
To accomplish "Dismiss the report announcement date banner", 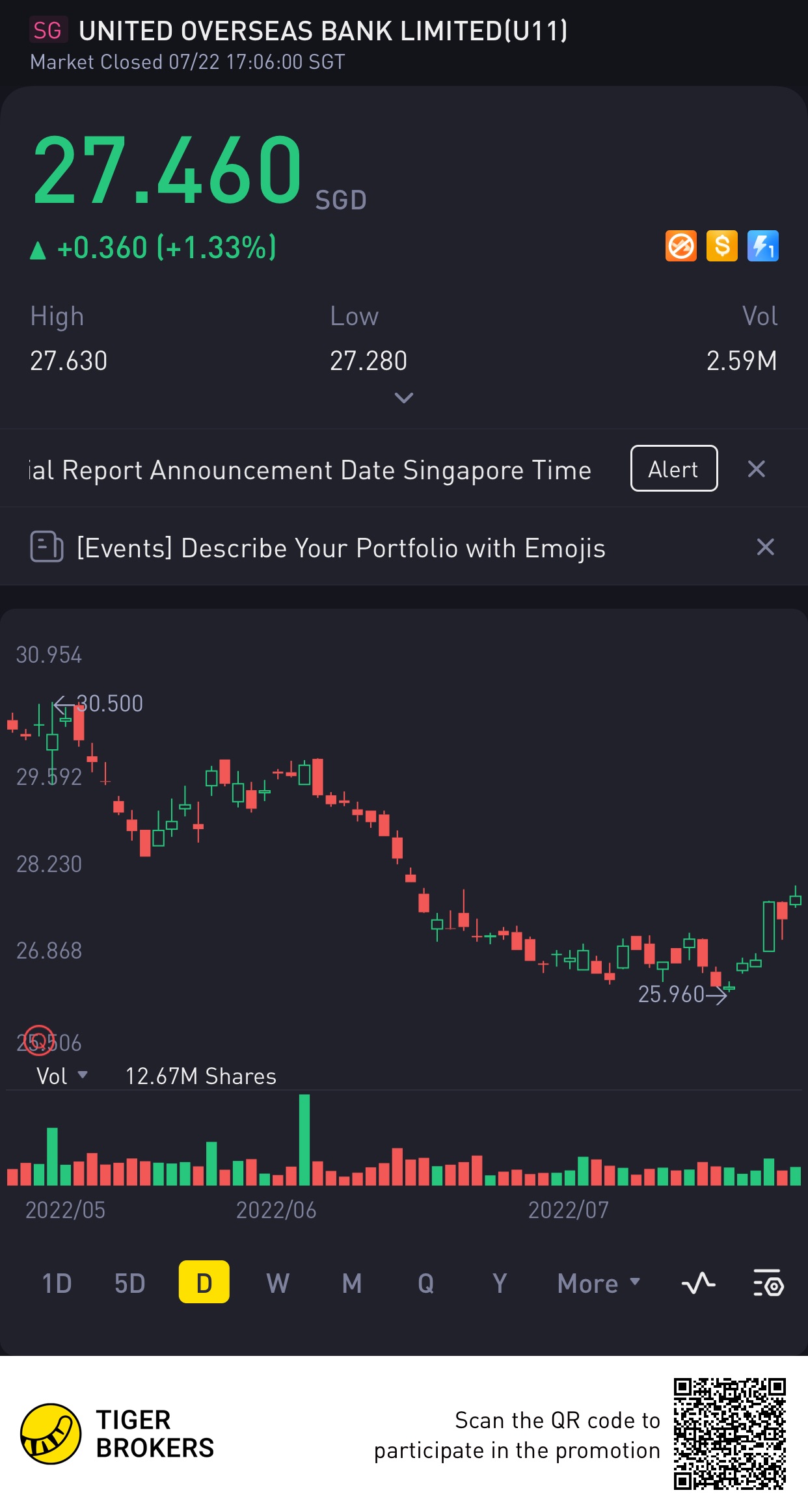I will (x=756, y=469).
